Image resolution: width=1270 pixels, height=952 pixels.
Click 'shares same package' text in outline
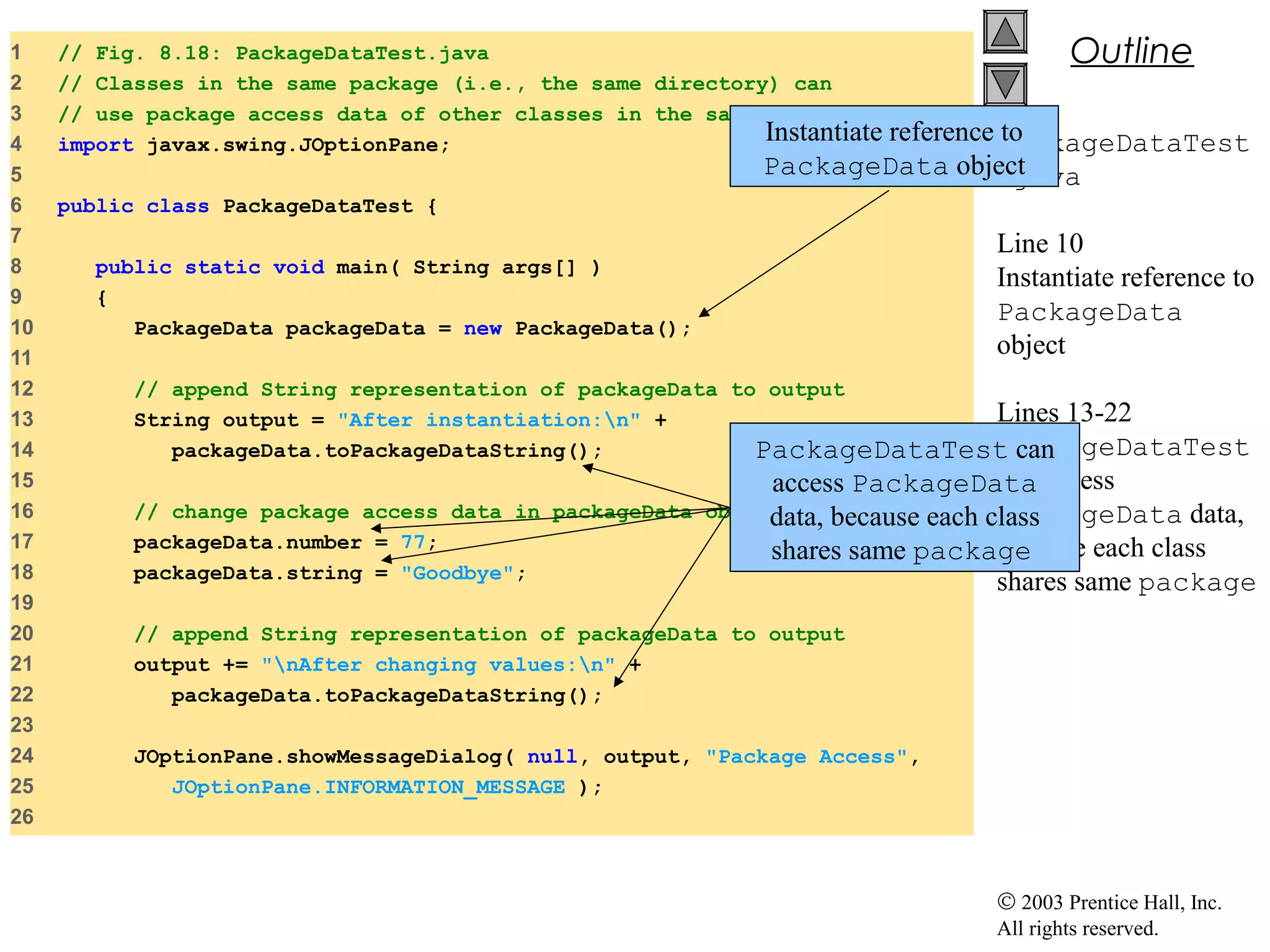(1126, 583)
